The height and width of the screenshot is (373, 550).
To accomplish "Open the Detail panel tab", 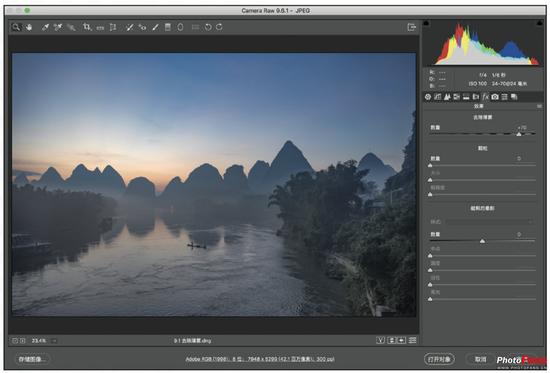I will (x=447, y=97).
